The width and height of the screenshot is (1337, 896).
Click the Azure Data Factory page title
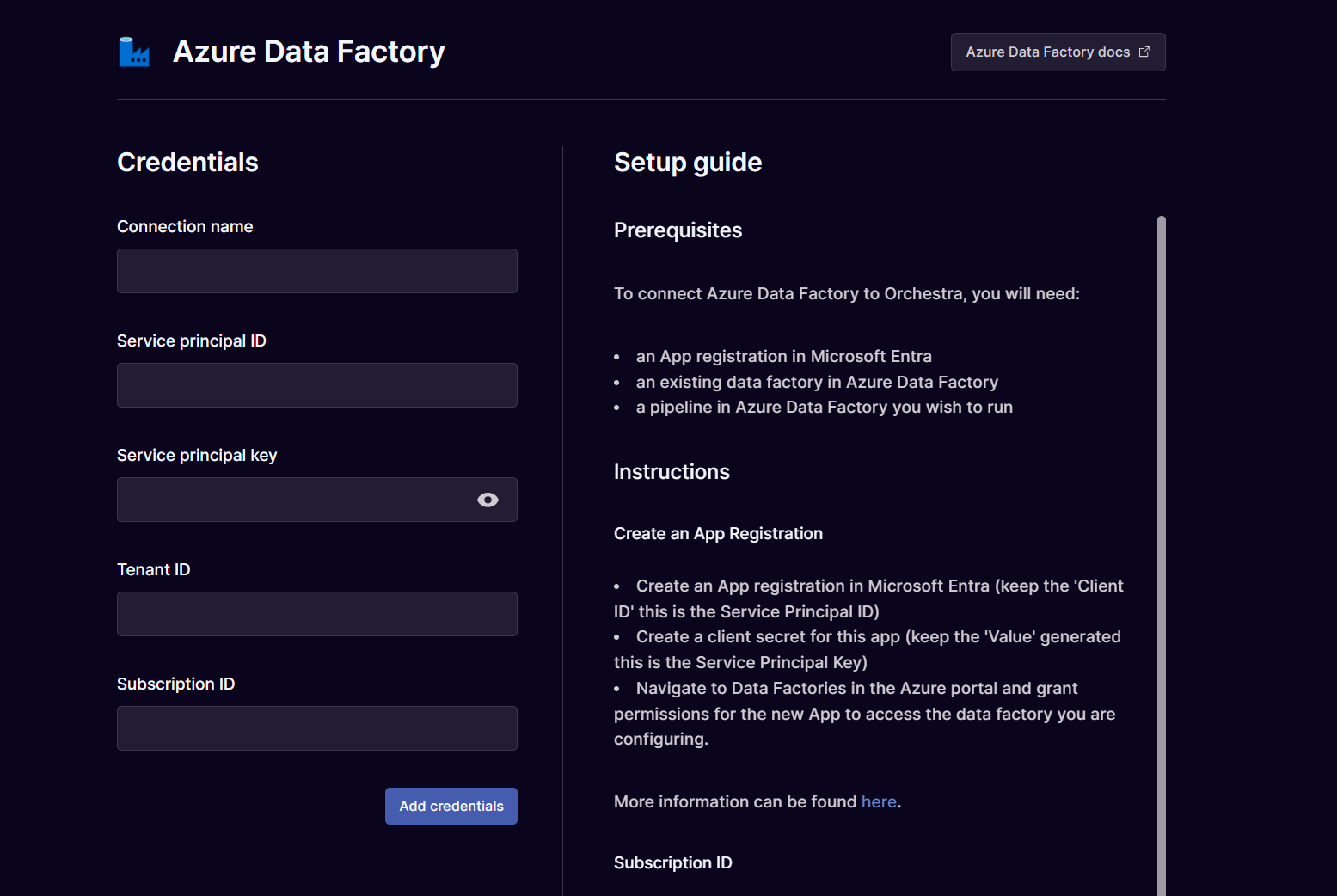coord(309,52)
